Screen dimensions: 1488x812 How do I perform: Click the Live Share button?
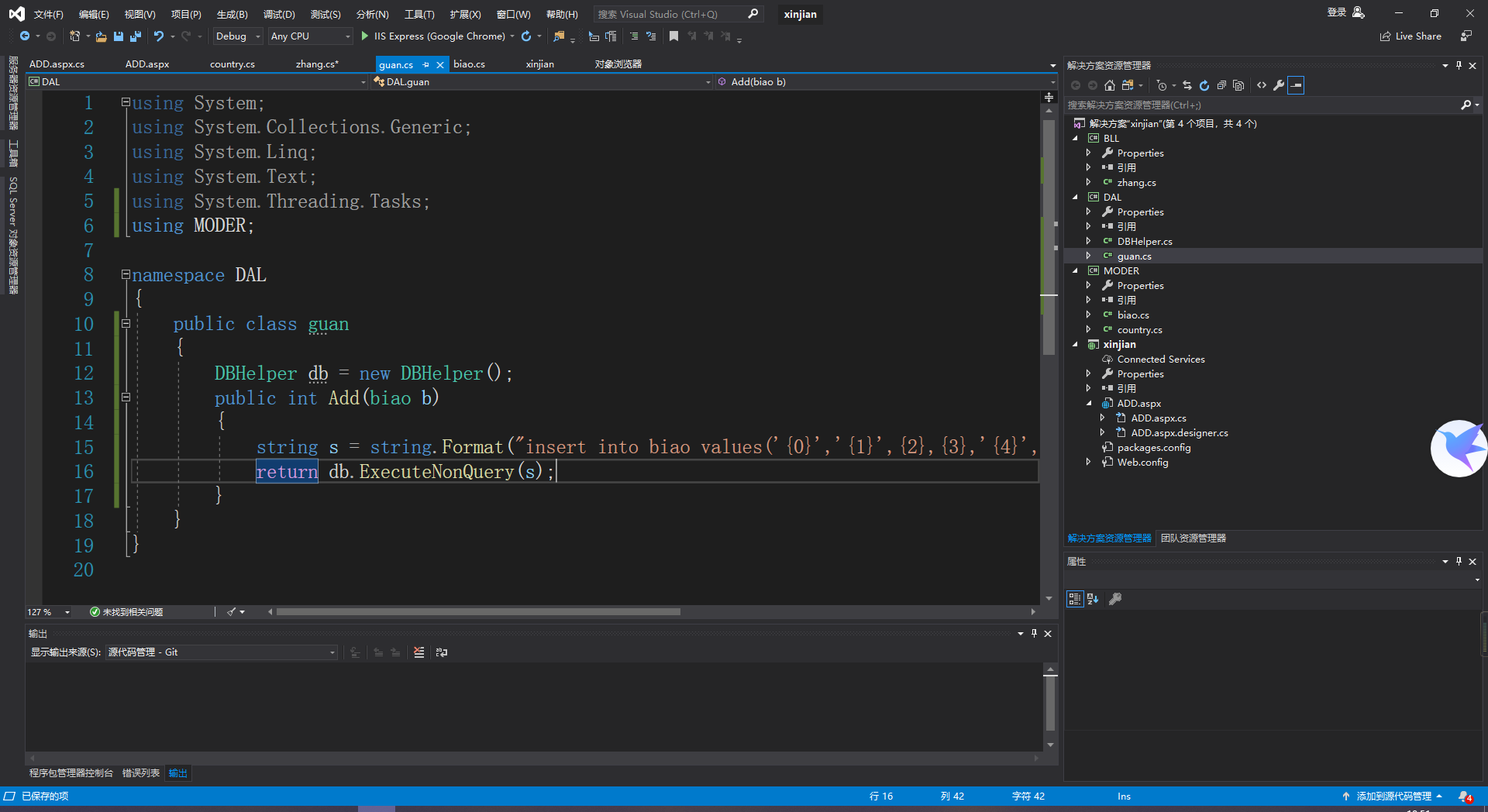coord(1411,36)
